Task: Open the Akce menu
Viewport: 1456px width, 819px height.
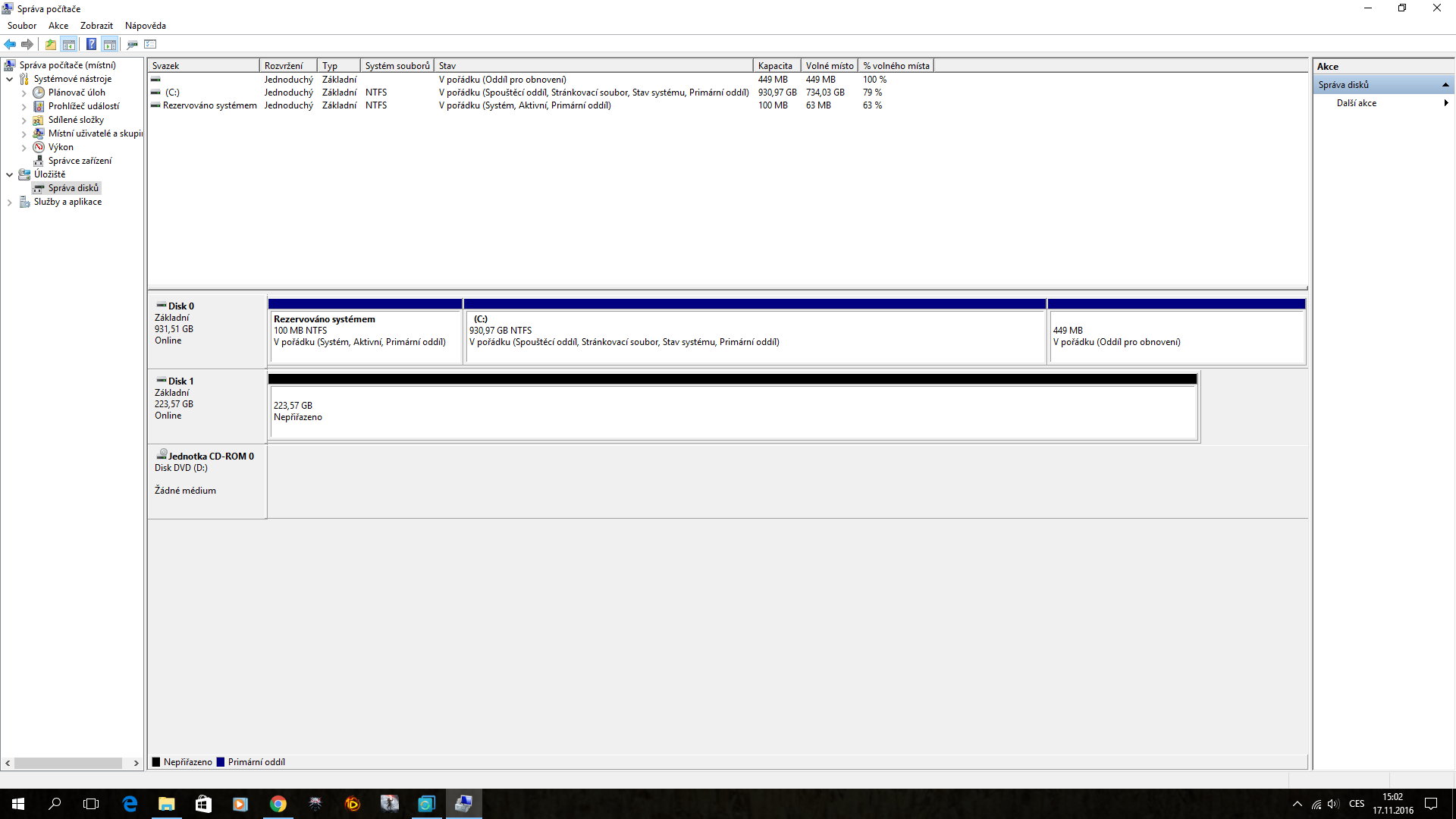Action: (x=58, y=26)
